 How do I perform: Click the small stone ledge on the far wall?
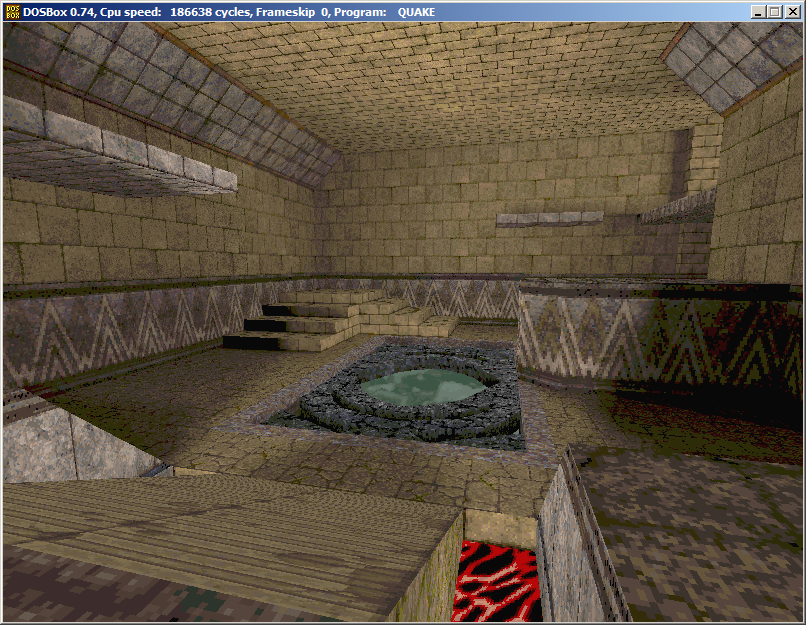(548, 219)
